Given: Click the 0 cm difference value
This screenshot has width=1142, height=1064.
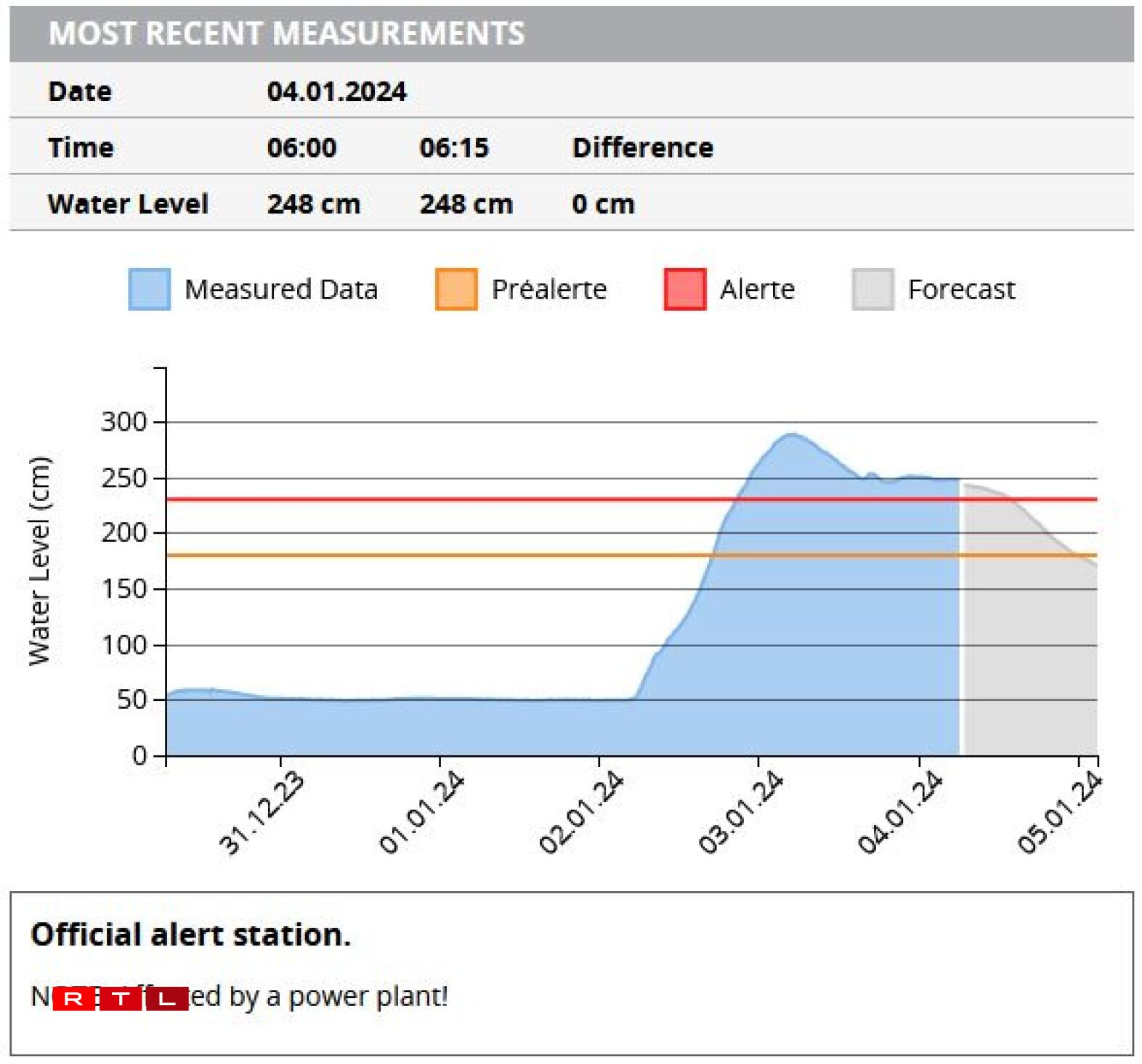Looking at the screenshot, I should 602,204.
